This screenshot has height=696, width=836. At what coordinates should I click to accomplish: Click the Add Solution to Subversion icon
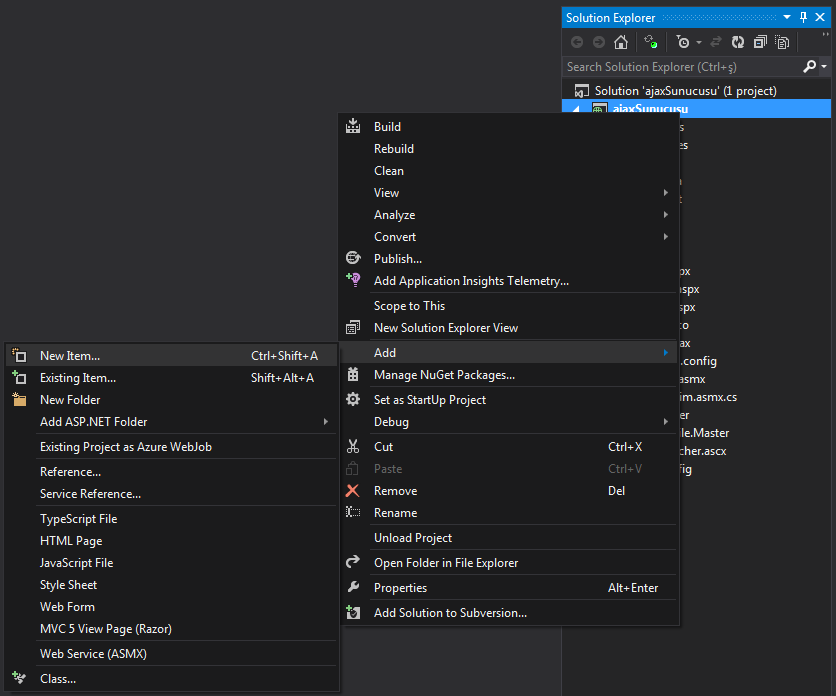coord(353,612)
